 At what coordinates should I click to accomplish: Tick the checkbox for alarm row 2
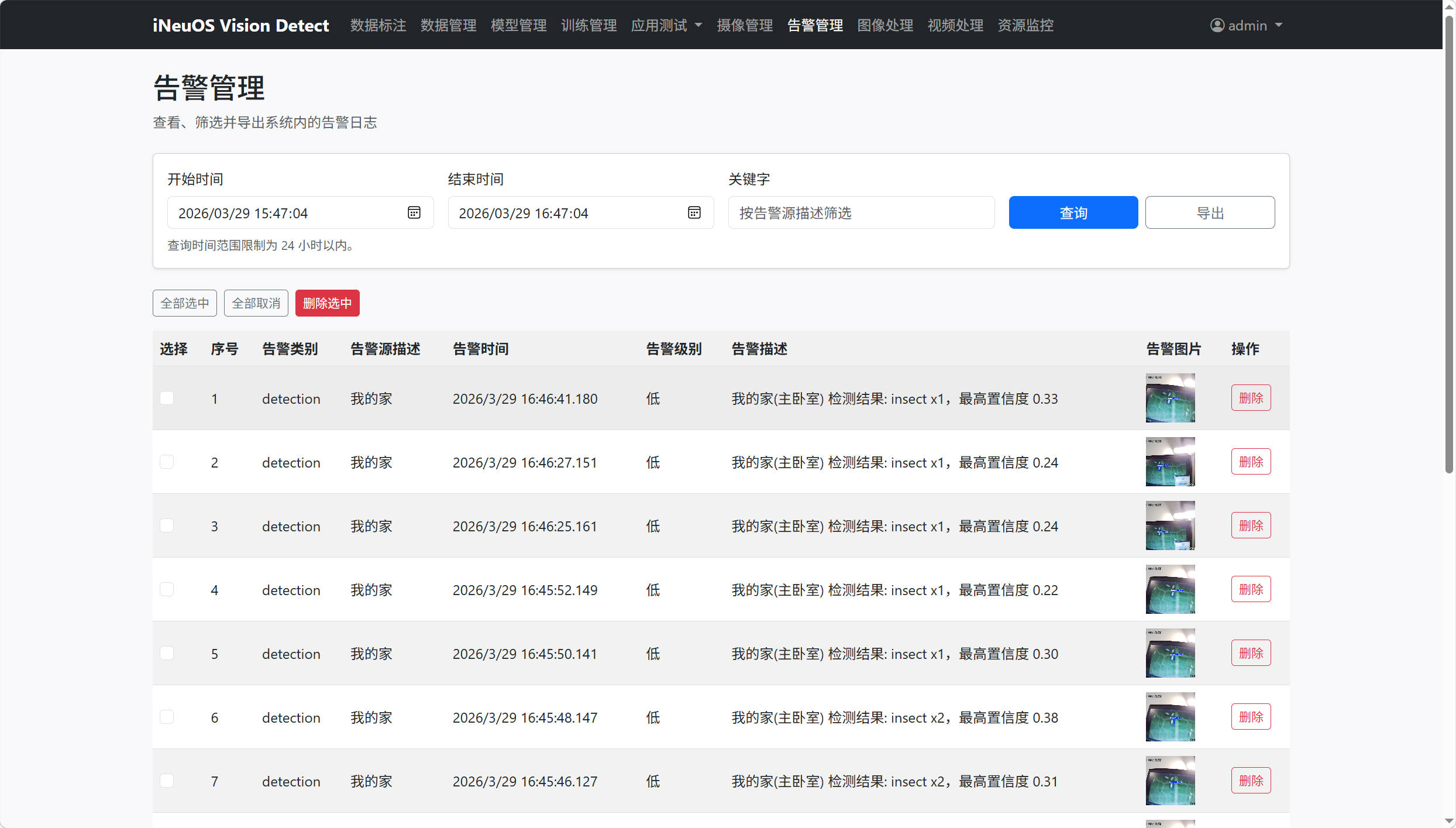[167, 462]
